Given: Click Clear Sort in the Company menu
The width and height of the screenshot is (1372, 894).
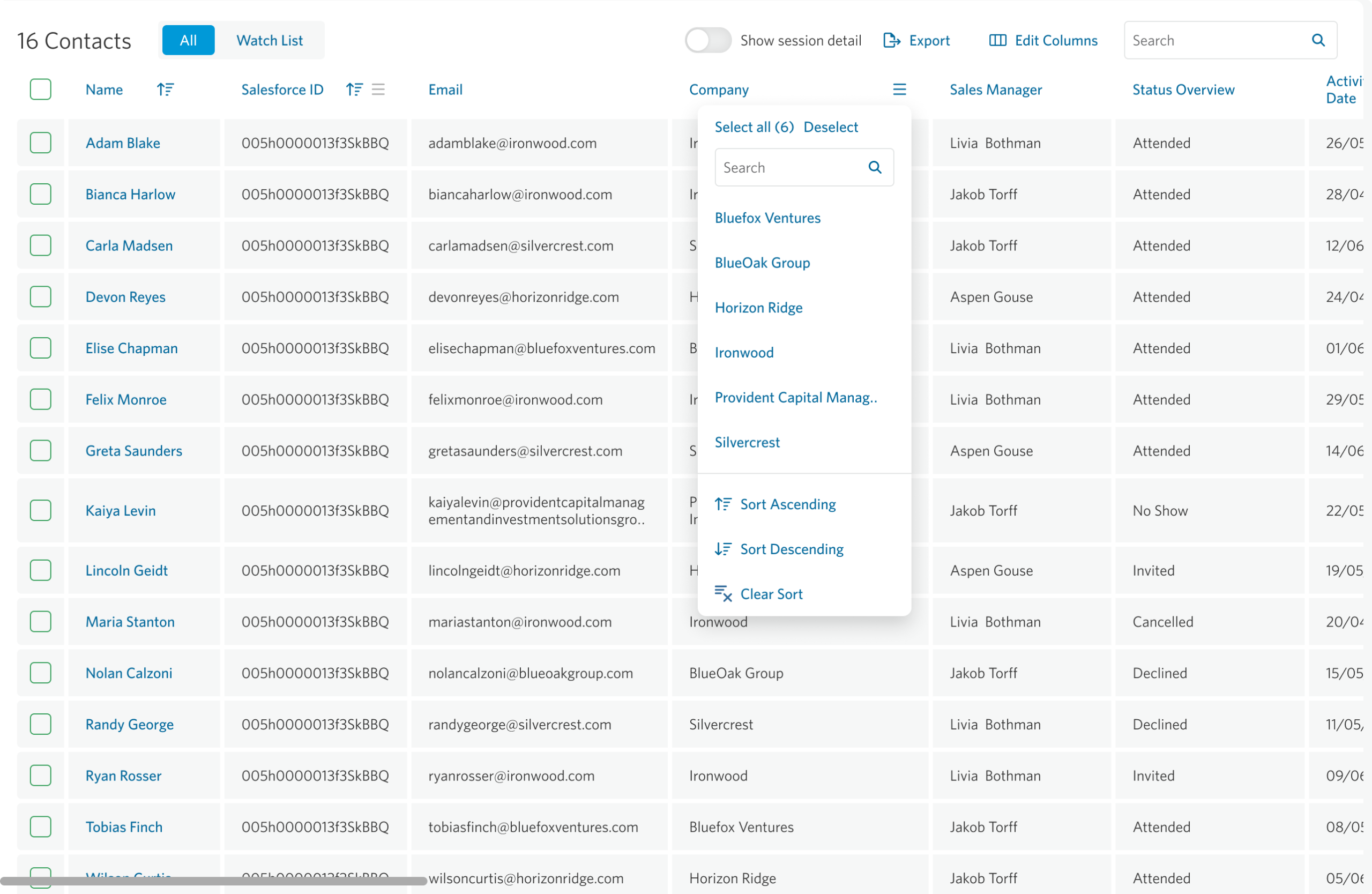Looking at the screenshot, I should point(771,594).
